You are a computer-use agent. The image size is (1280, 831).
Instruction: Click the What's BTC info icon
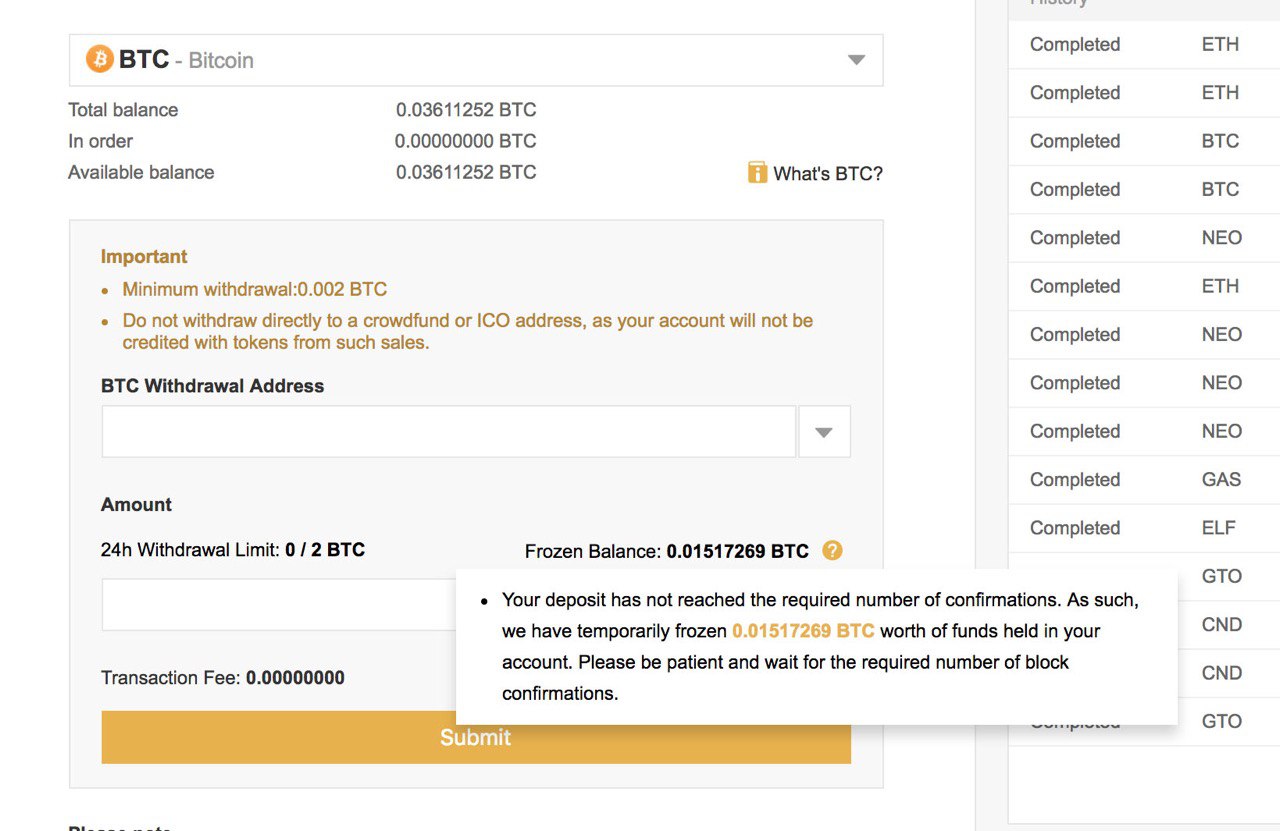click(x=757, y=173)
